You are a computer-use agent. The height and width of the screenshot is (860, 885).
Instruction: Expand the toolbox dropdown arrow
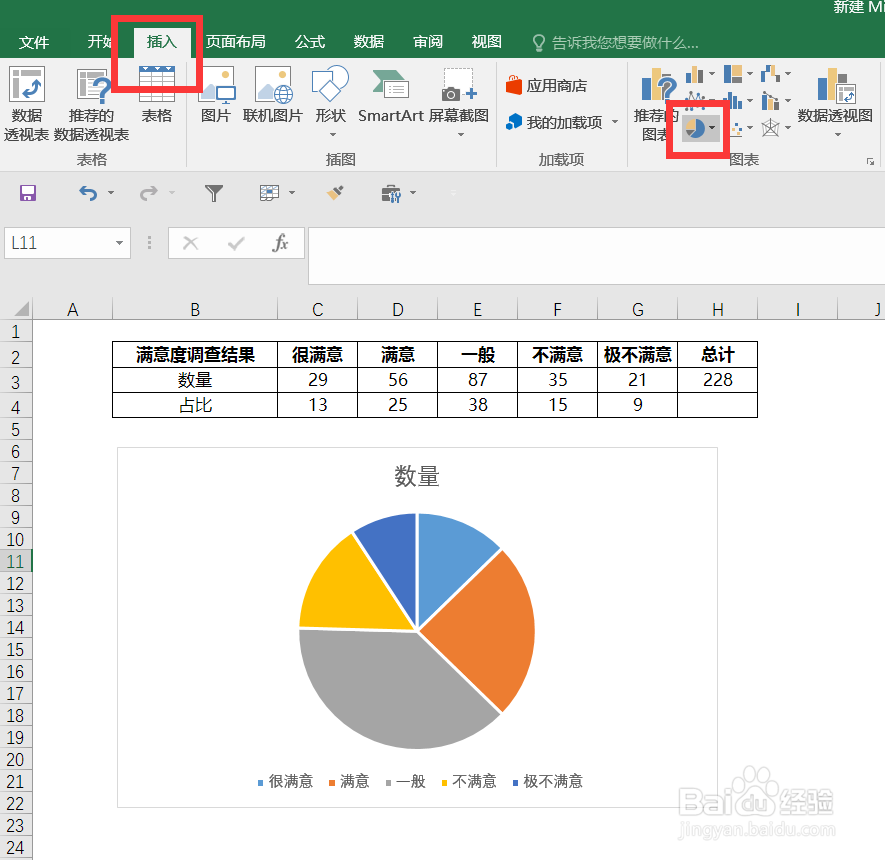[x=413, y=193]
